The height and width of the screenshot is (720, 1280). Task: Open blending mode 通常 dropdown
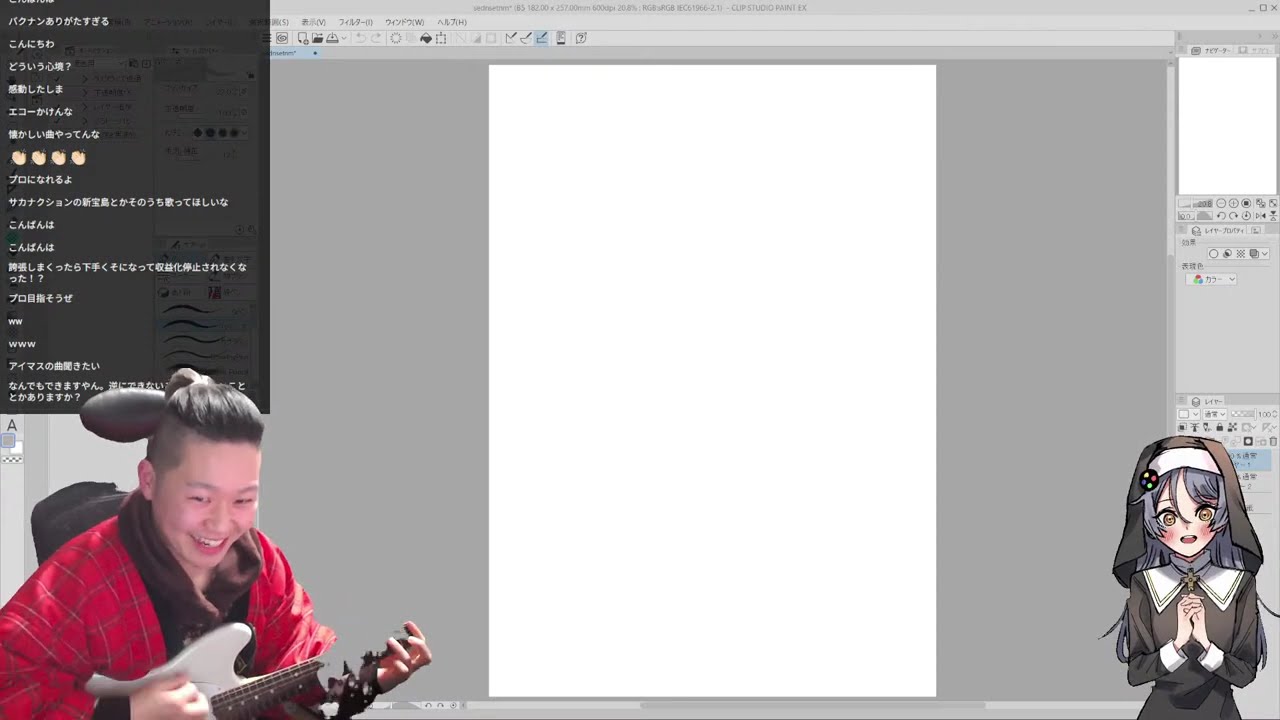1214,414
